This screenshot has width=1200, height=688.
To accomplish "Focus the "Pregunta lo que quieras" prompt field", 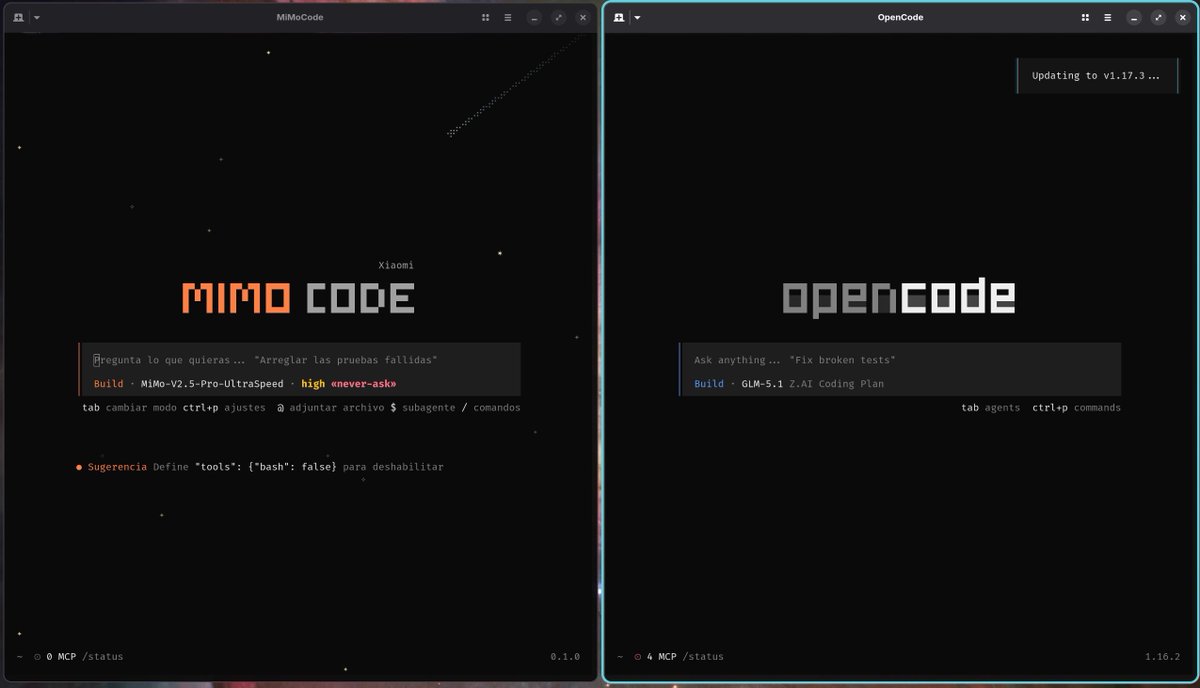I will tap(300, 360).
